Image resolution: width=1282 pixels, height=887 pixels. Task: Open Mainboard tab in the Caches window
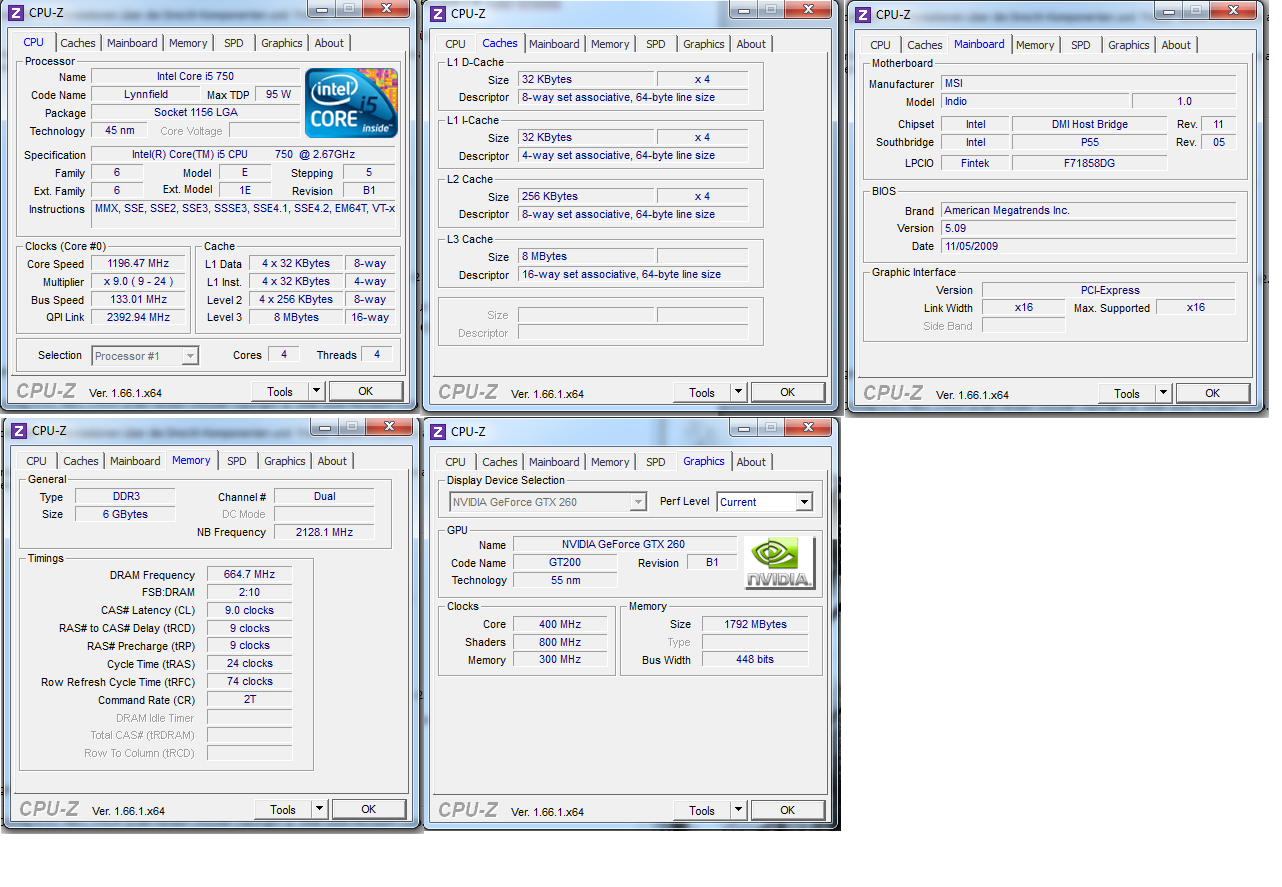tap(554, 44)
